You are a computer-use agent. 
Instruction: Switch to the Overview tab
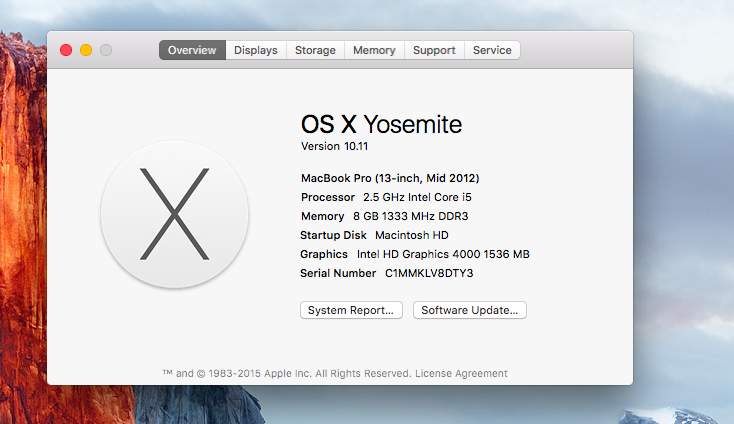(192, 50)
